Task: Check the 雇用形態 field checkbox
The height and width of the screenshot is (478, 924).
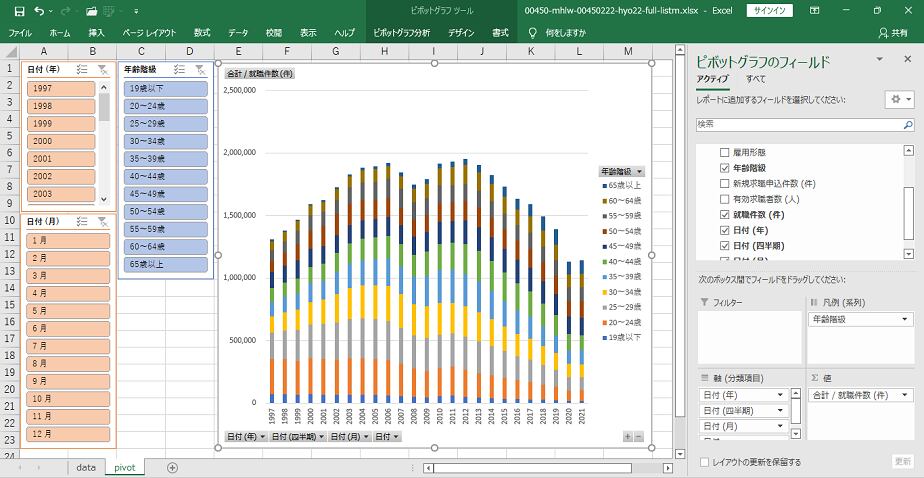Action: click(725, 151)
